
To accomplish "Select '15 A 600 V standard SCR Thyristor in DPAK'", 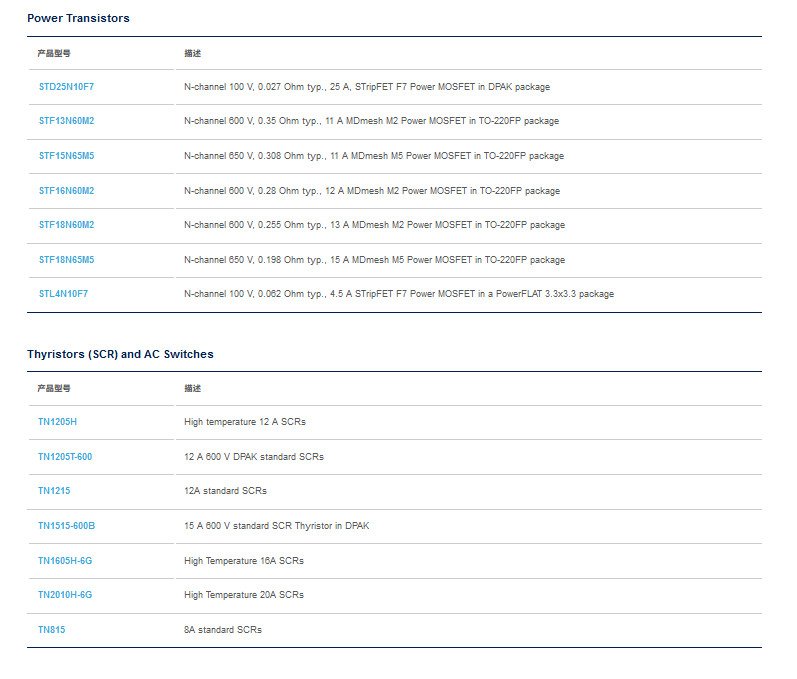I will (x=277, y=526).
